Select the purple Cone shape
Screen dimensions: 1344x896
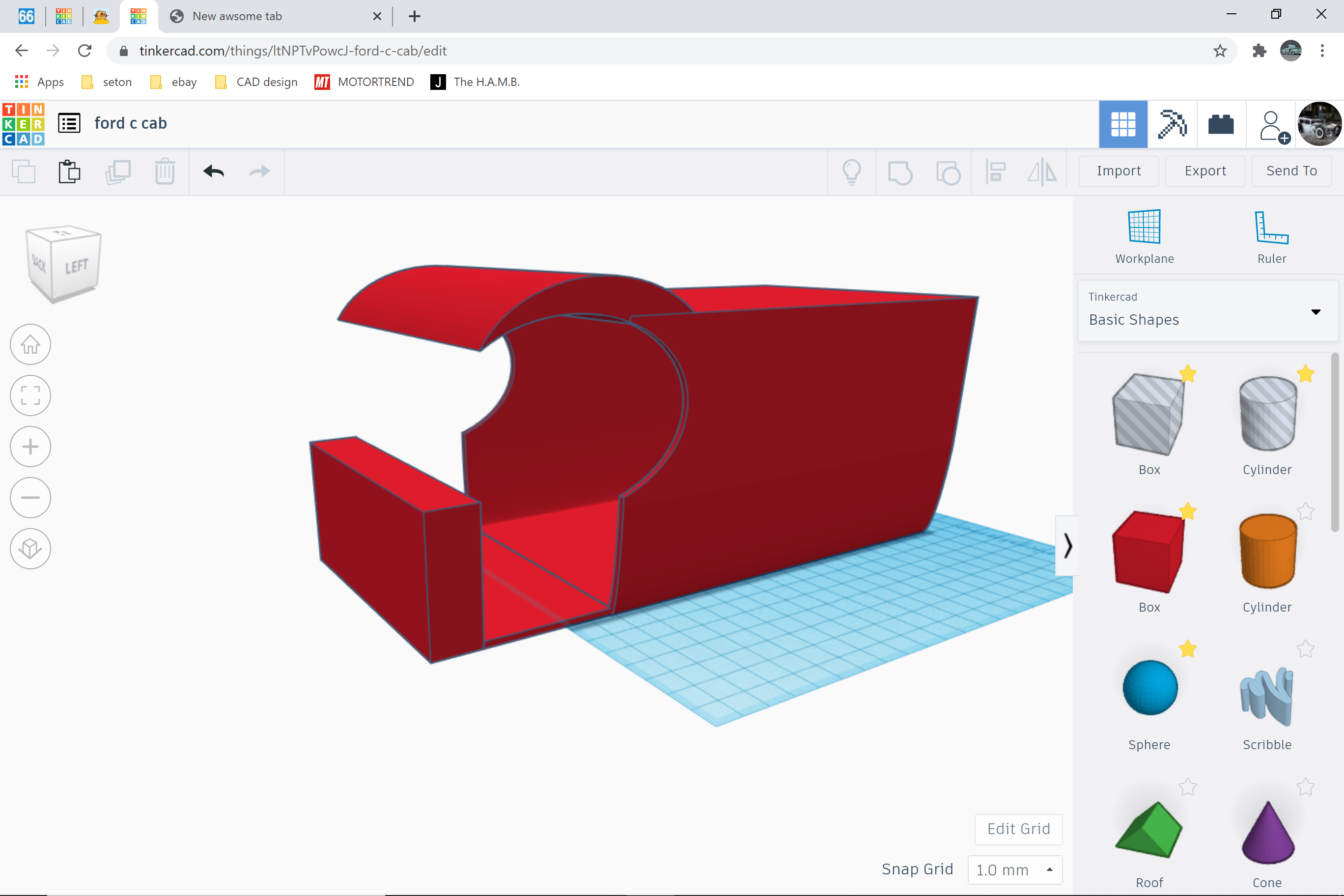(1267, 832)
